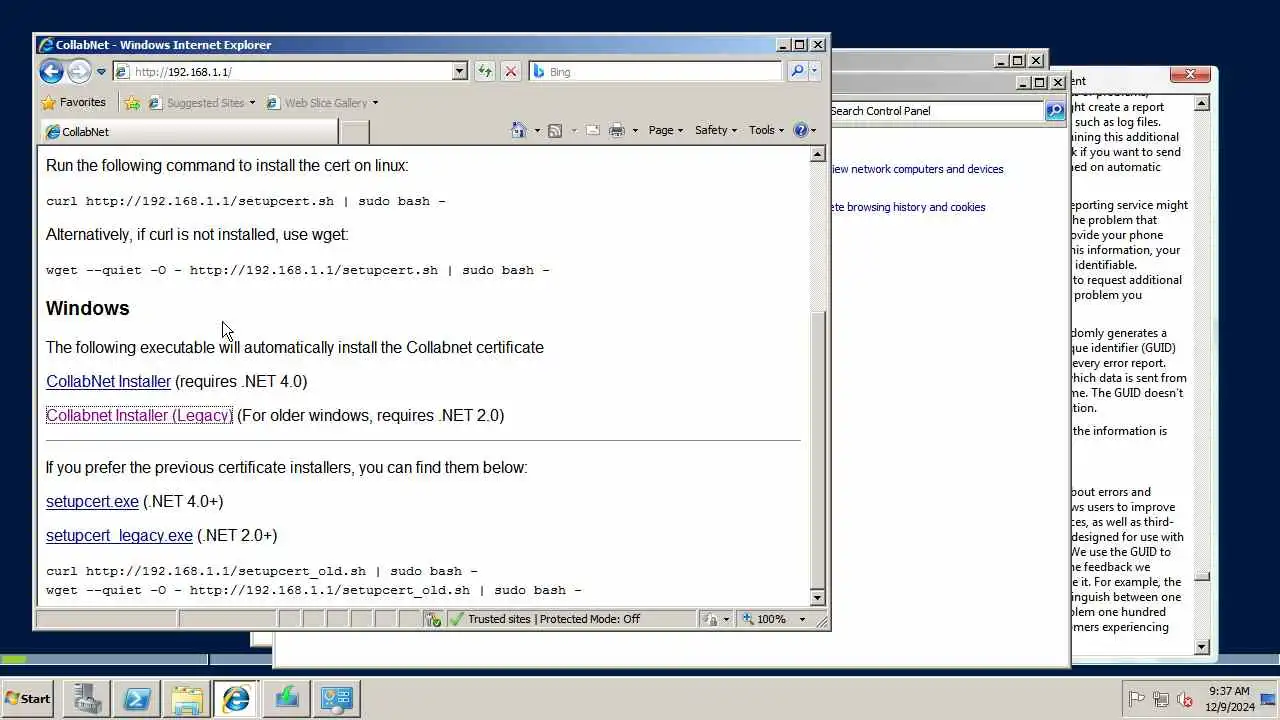Click the Action Center flag tray icon
The height and width of the screenshot is (720, 1280).
(1136, 699)
